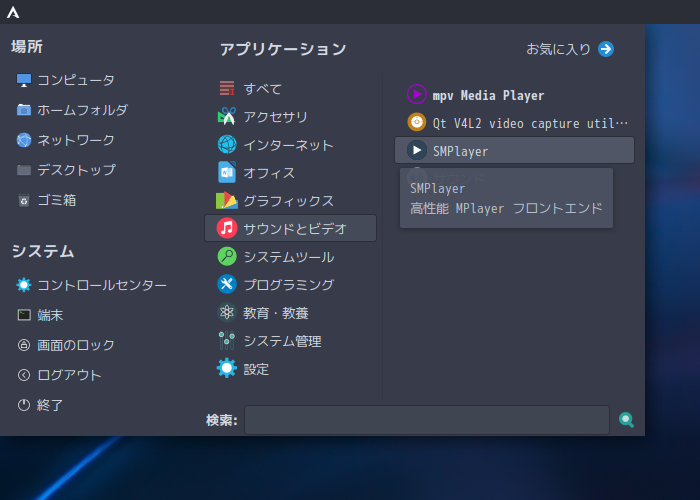This screenshot has width=700, height=500.
Task: Open ネットワーク place label
Action: [x=76, y=140]
